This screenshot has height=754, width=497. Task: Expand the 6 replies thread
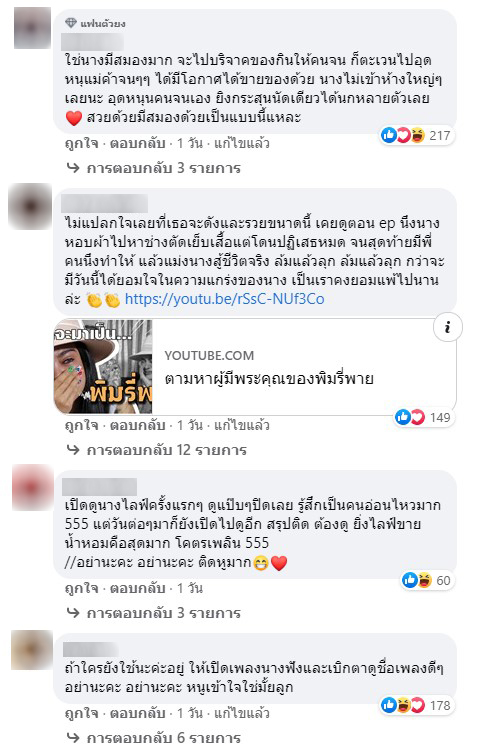[x=153, y=738]
